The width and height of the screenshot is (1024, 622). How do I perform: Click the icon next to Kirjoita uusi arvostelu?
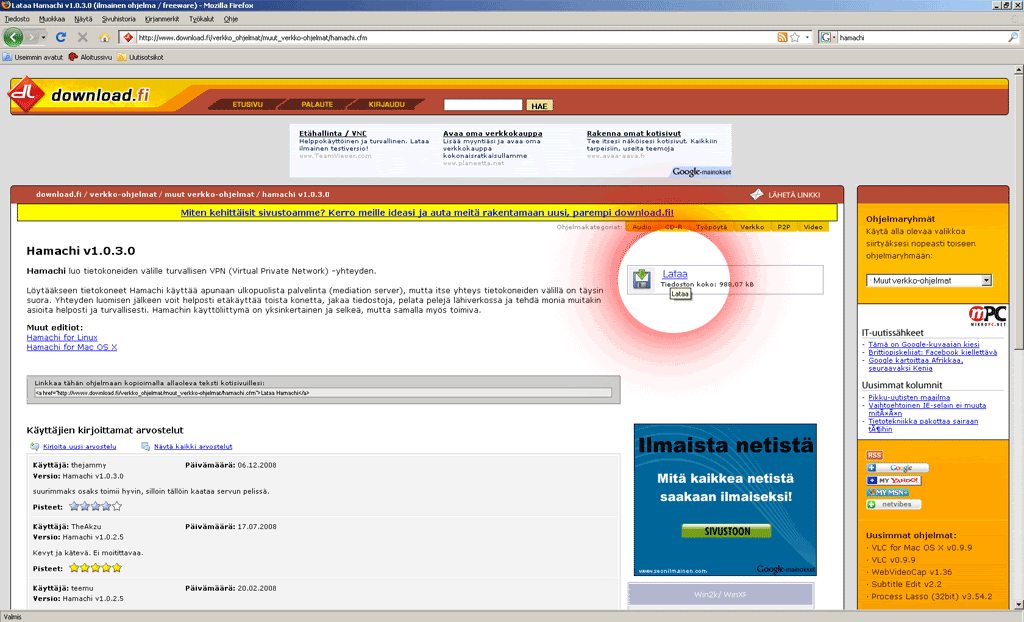click(x=35, y=446)
